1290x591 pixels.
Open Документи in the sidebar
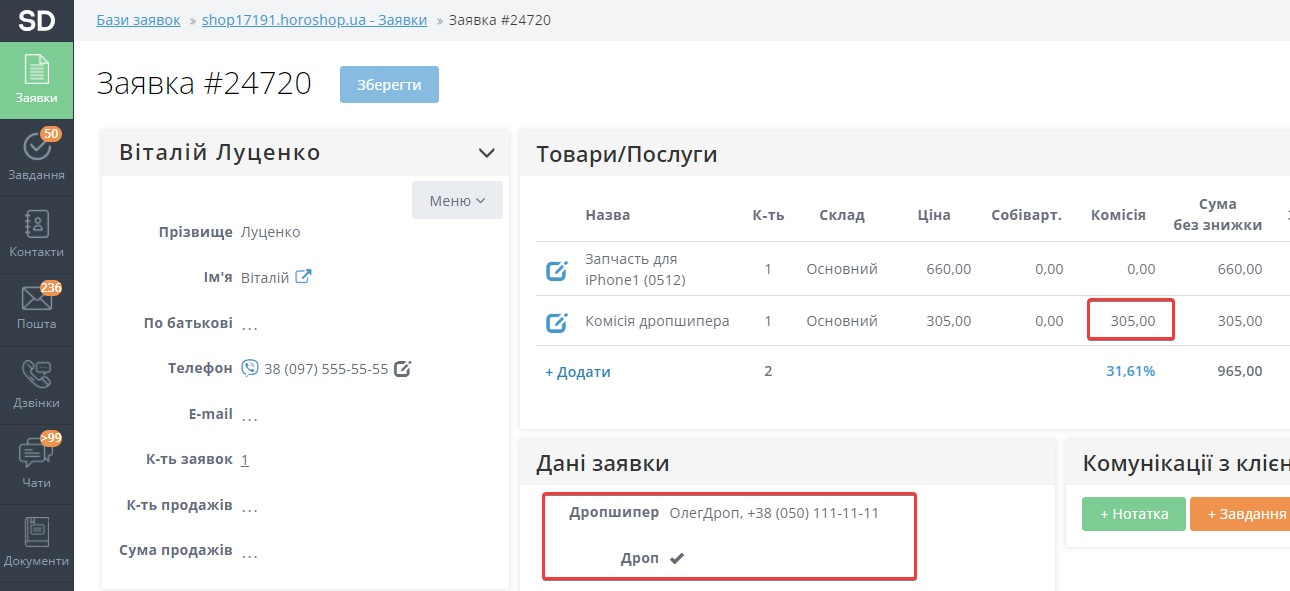point(36,541)
